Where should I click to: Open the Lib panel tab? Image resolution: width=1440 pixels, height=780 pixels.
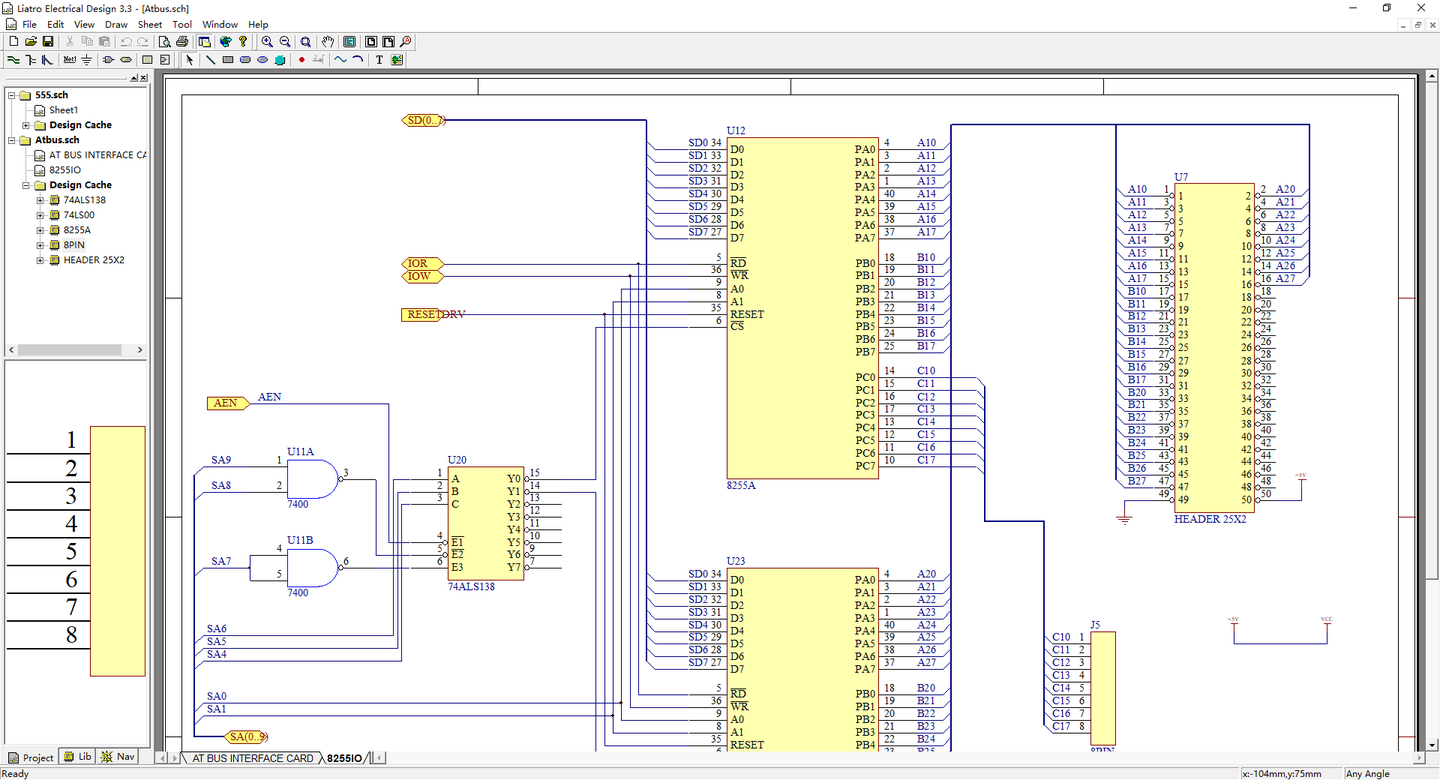point(78,757)
